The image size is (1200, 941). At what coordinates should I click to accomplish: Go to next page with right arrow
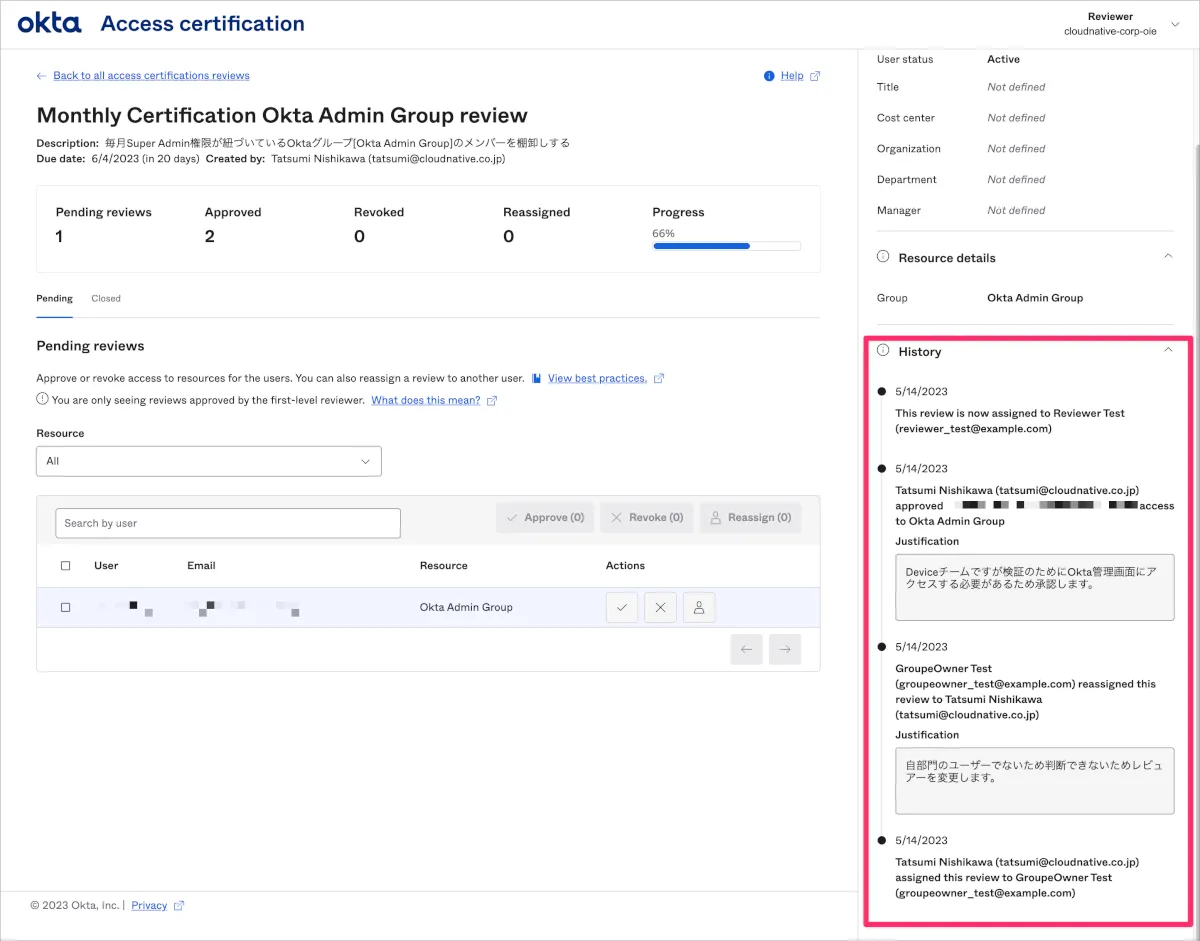point(785,649)
